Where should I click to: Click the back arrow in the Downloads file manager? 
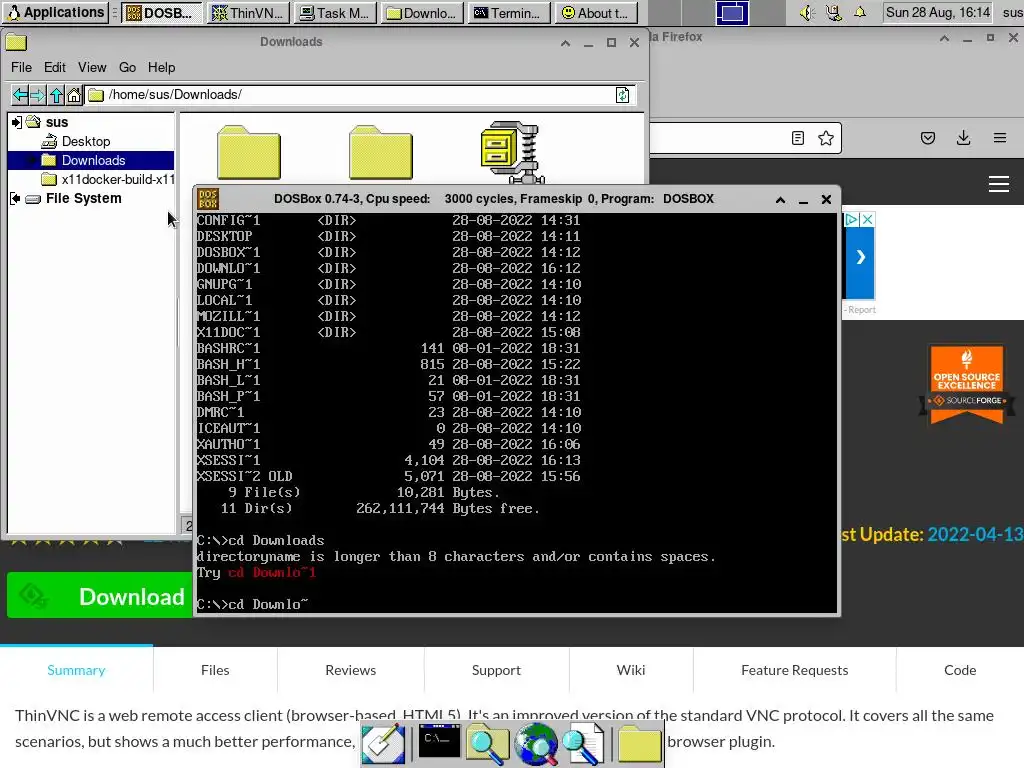20,95
